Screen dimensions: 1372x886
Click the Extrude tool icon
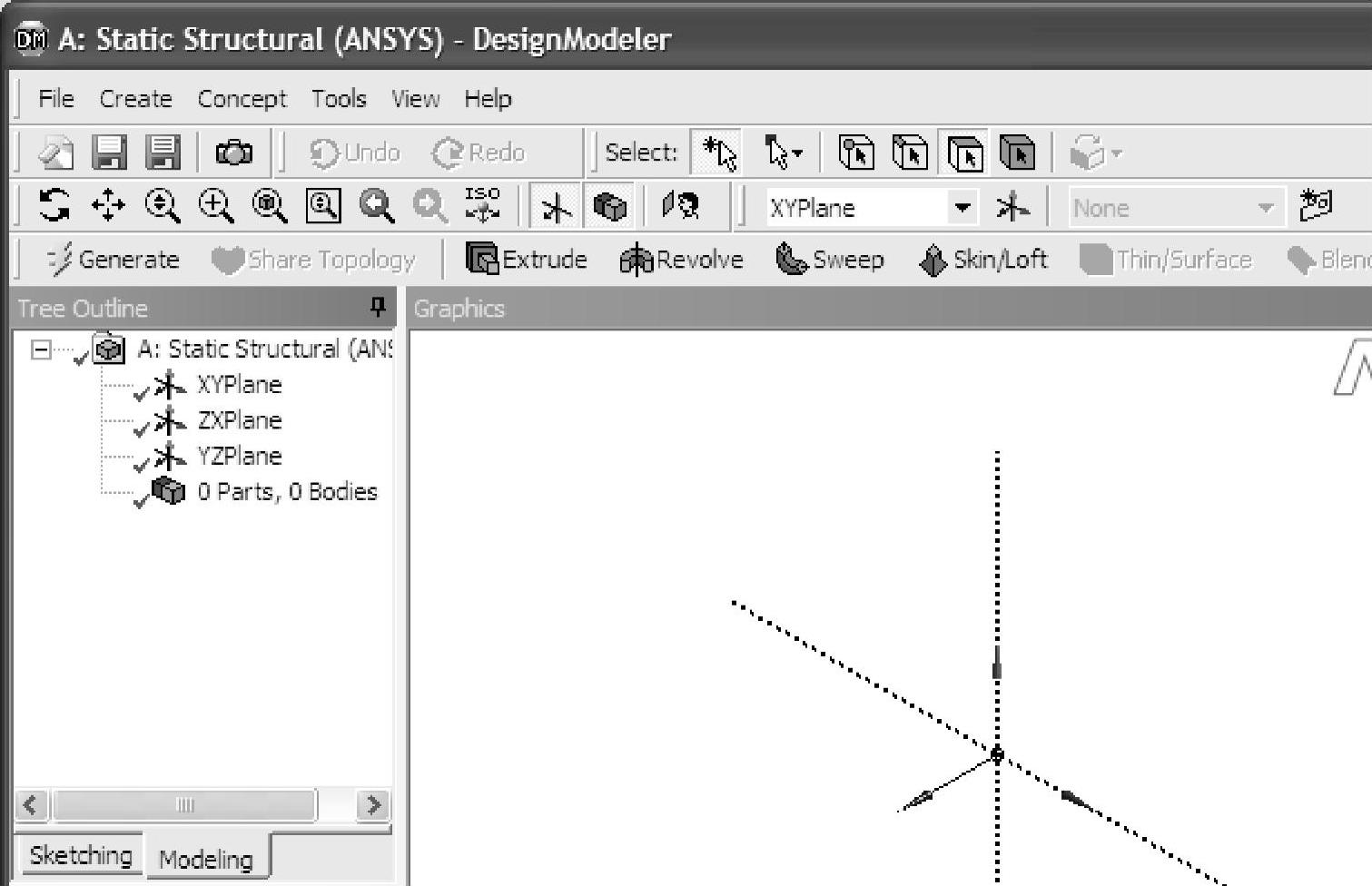(x=482, y=260)
